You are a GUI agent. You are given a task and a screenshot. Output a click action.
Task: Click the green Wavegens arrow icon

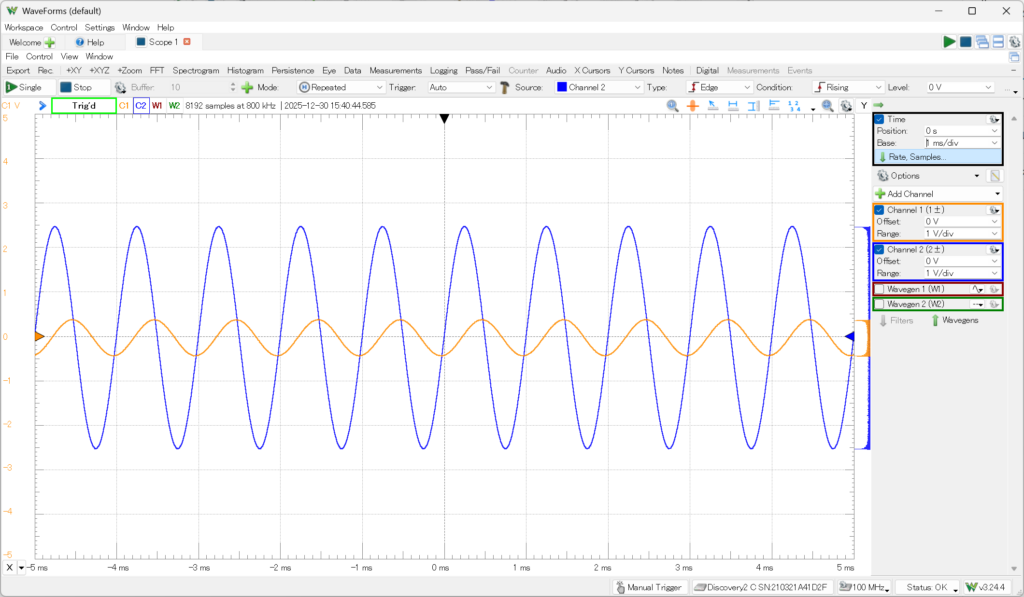pos(935,320)
